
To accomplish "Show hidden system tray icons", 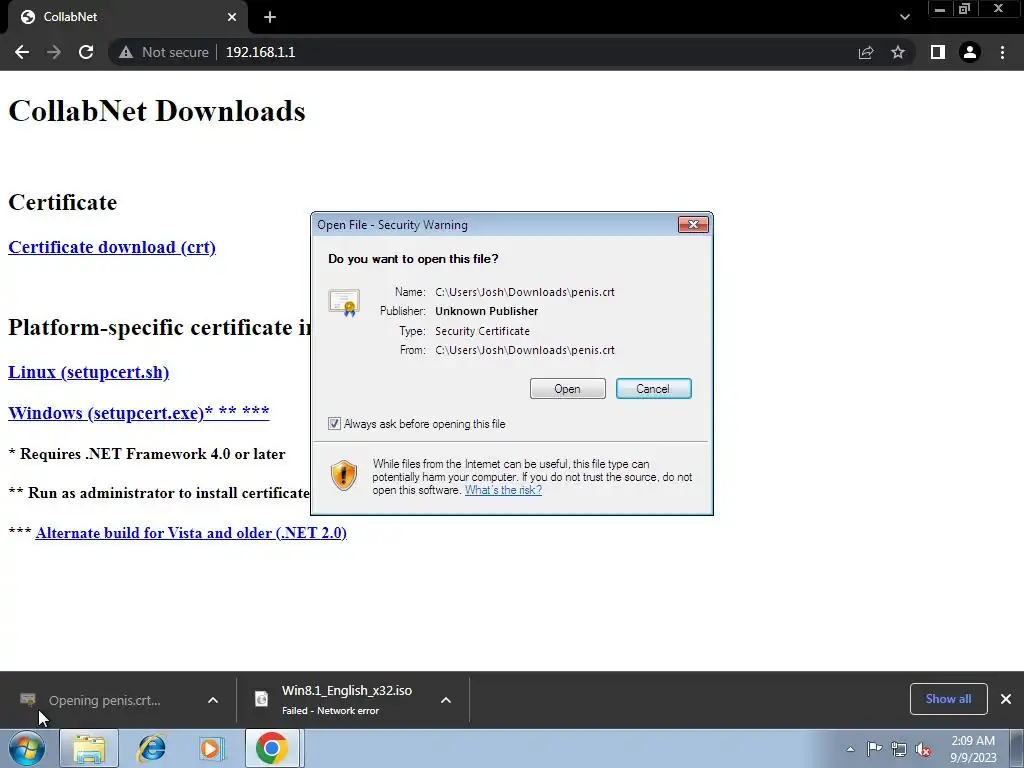I will [x=850, y=749].
